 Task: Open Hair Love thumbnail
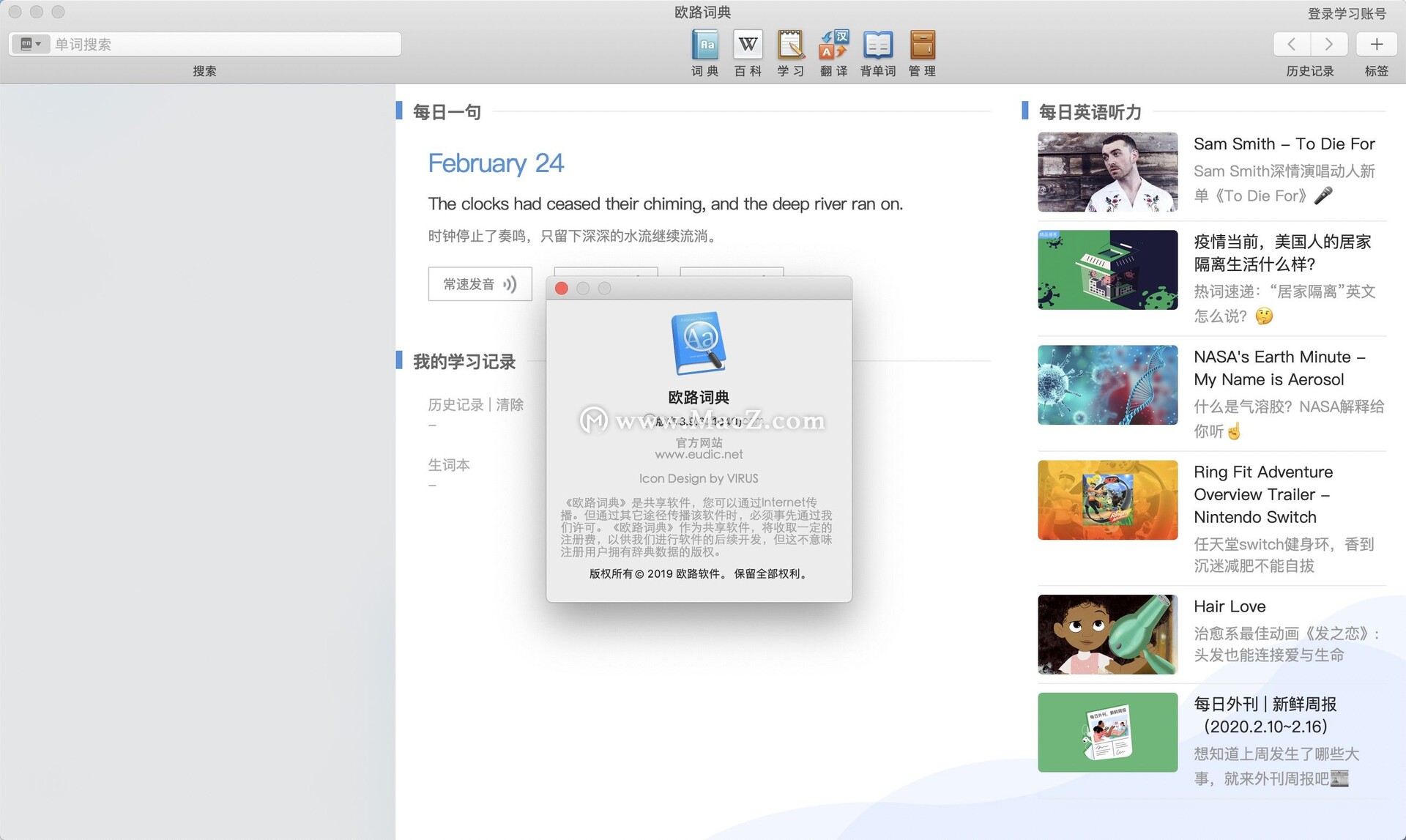1107,634
